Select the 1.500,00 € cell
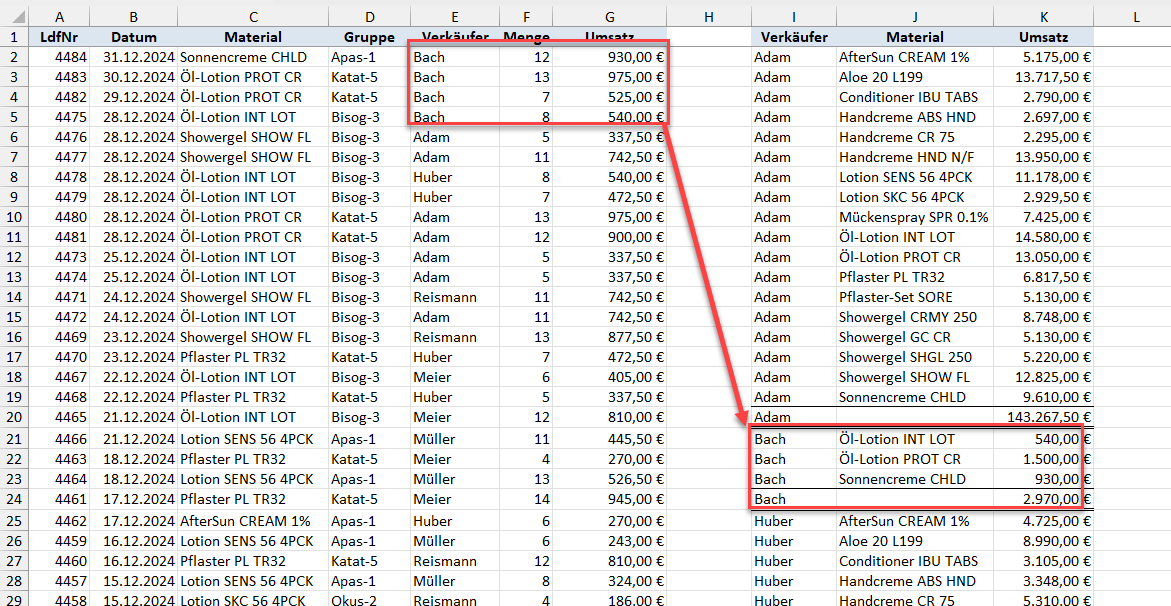This screenshot has height=606, width=1171. click(1043, 459)
